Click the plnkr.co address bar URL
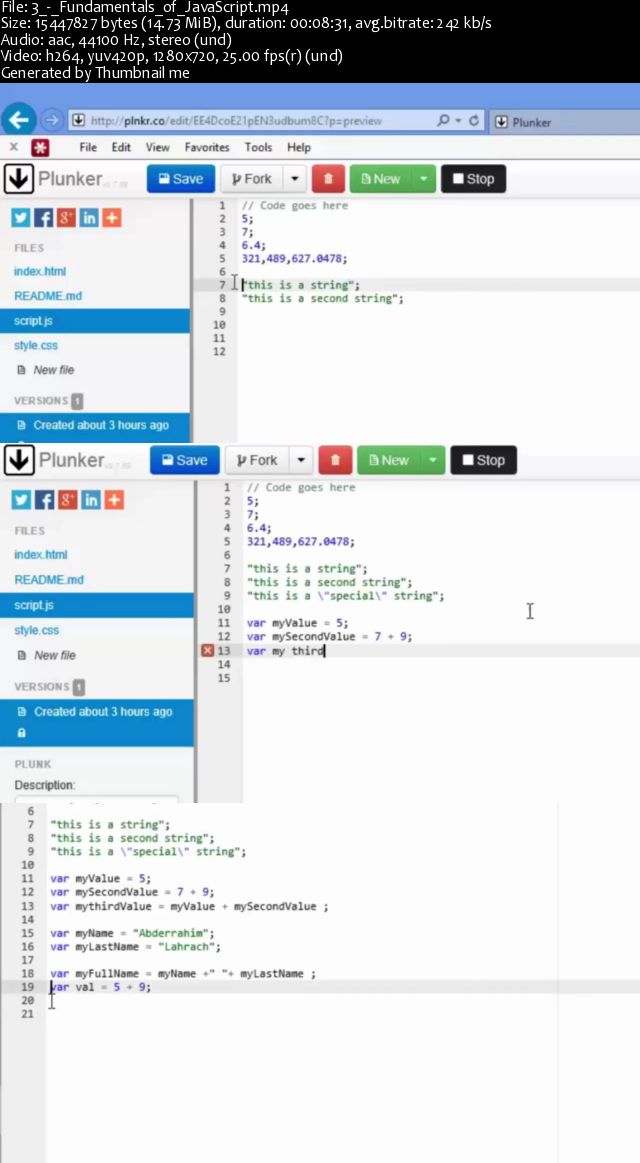 click(x=236, y=120)
